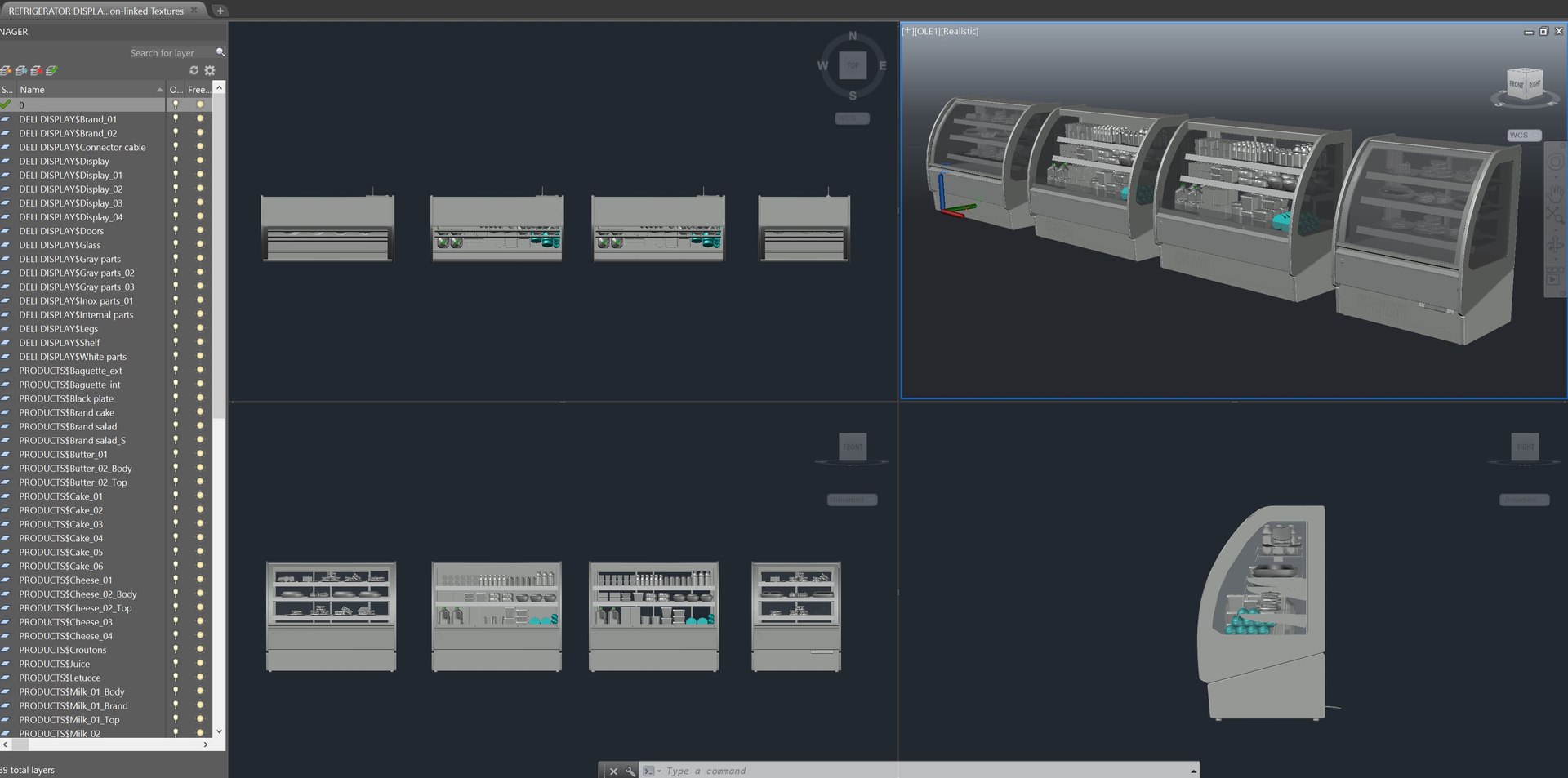Click the New Layer icon
The width and height of the screenshot is (1568, 778).
(6, 71)
